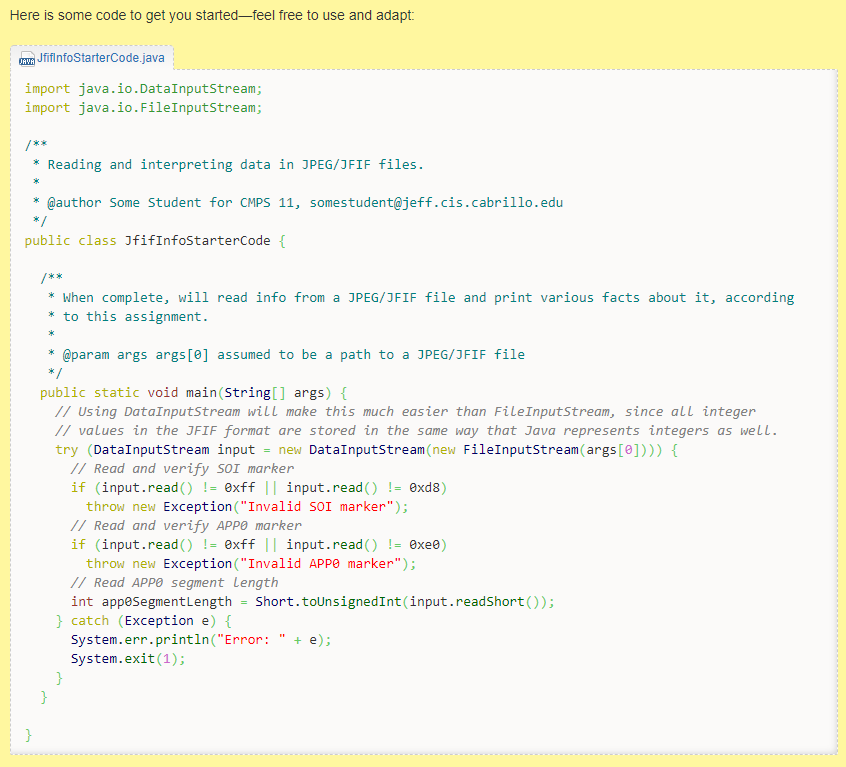
Task: Select the catch (Exception e) clause
Action: 142,620
